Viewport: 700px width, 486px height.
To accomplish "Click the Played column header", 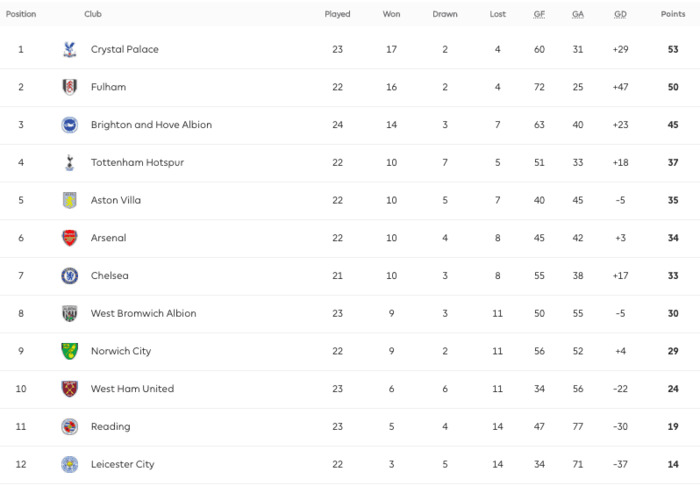I will tap(338, 14).
